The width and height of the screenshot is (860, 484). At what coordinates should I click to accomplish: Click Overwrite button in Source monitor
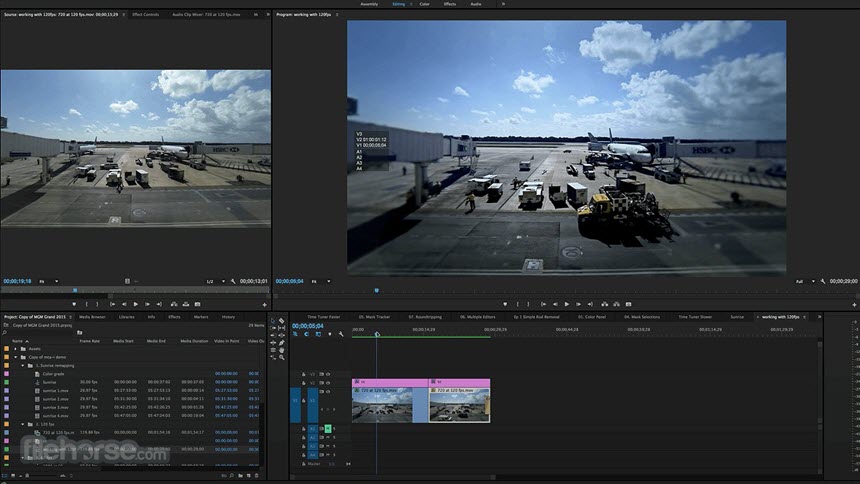pos(186,304)
